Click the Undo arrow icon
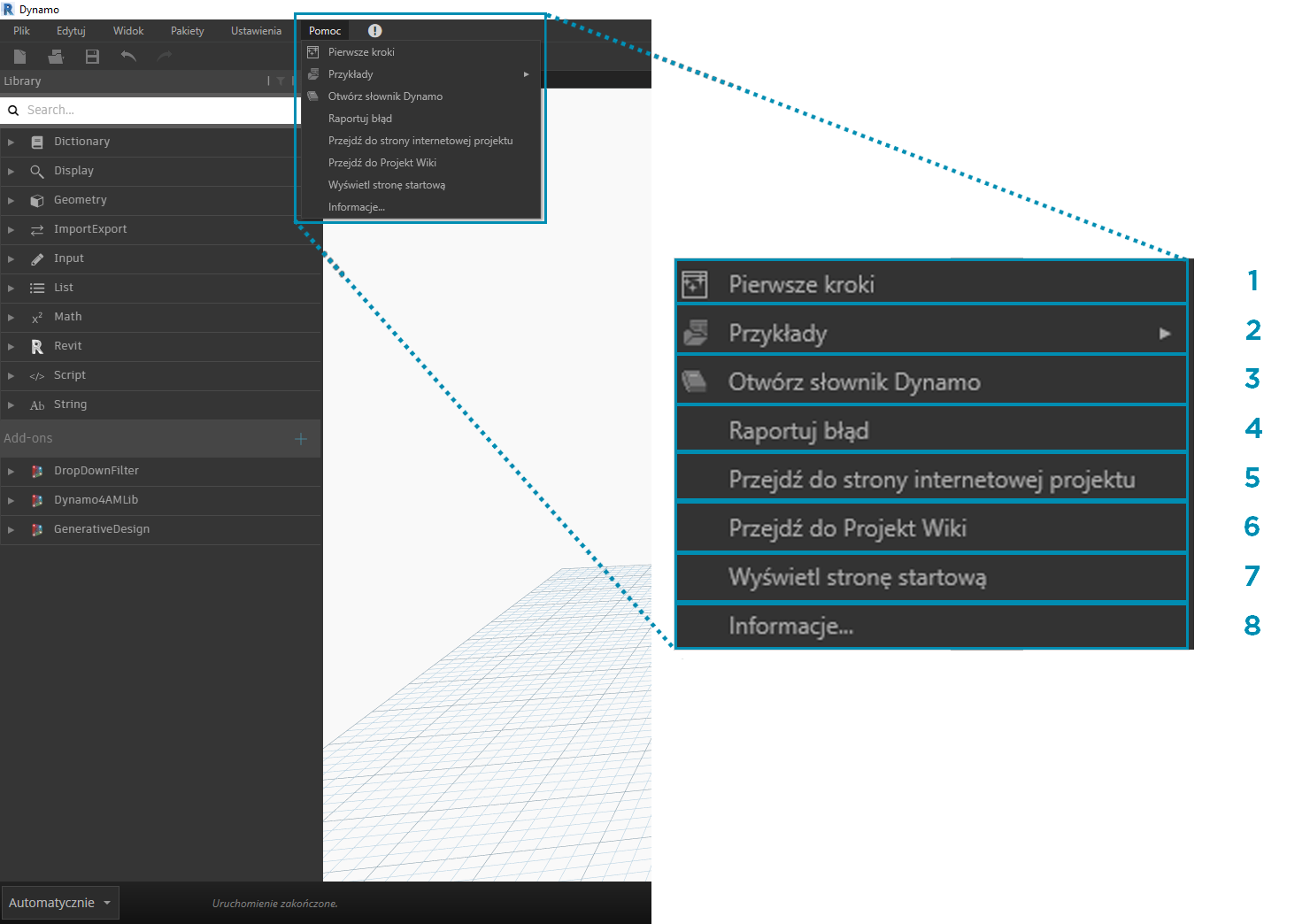Image resolution: width=1310 pixels, height=924 pixels. [128, 57]
